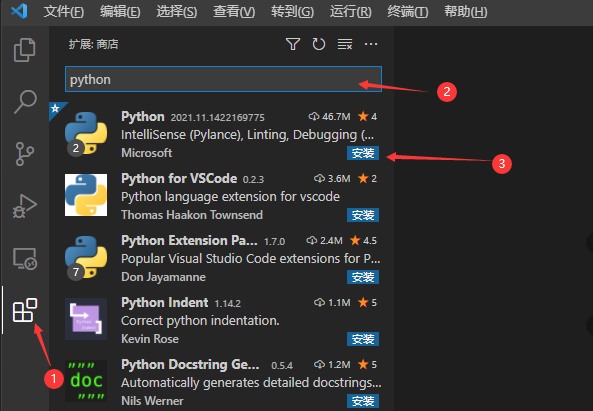Install Python Extension Pack by Don Jayamanne
This screenshot has width=593, height=411.
pyautogui.click(x=363, y=277)
